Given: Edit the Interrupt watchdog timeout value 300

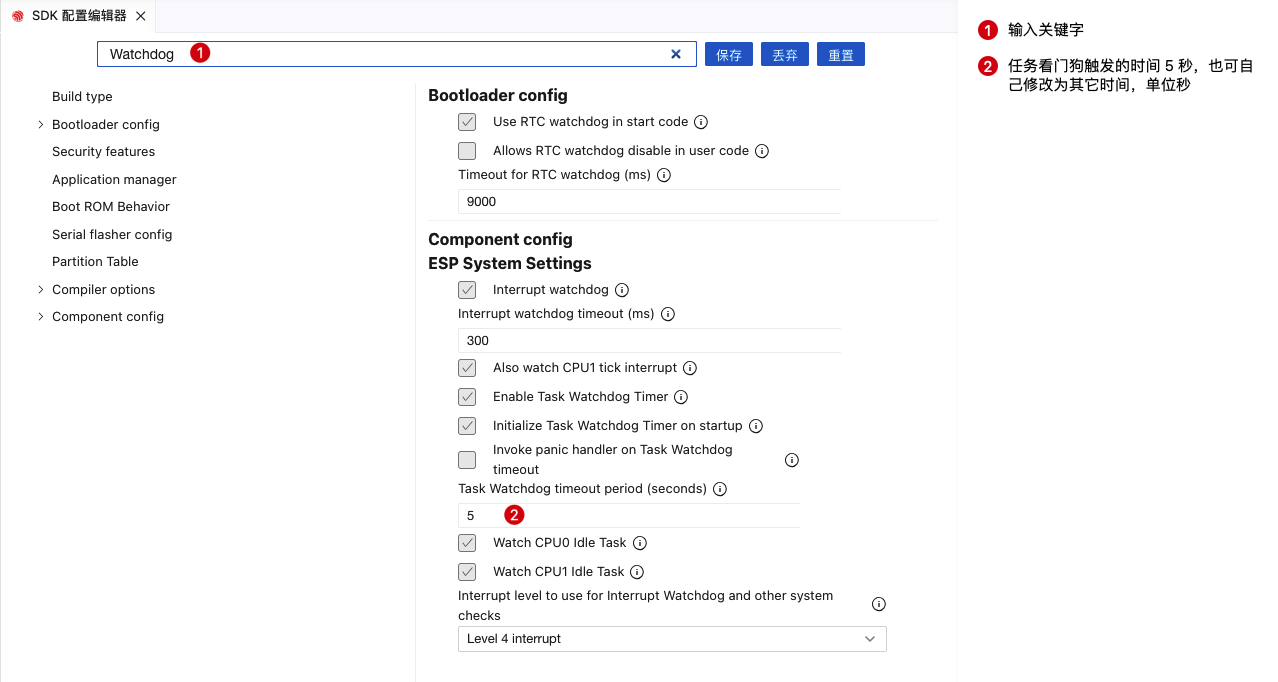Looking at the screenshot, I should coord(649,340).
